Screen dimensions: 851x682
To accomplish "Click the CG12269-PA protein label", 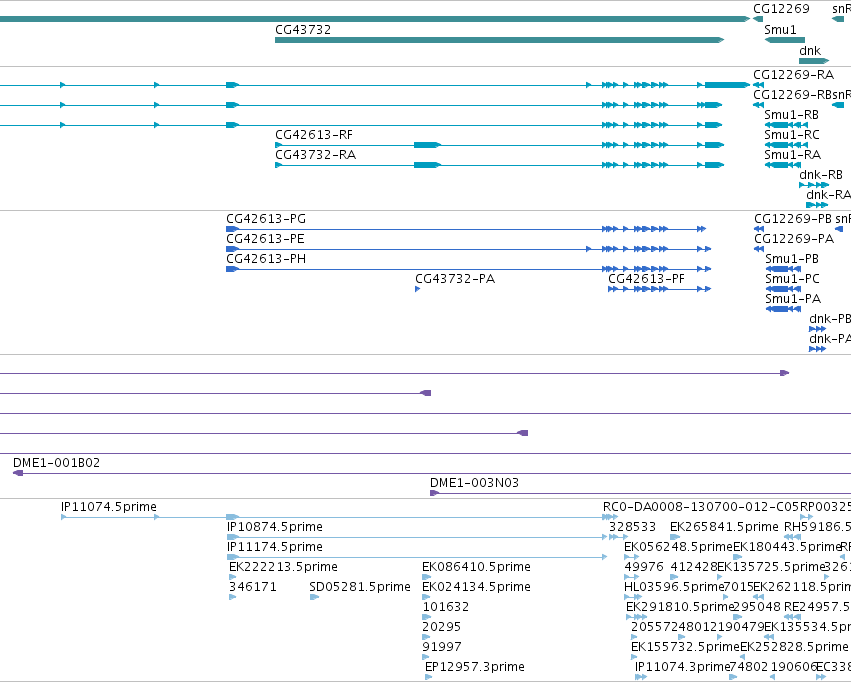I will pyautogui.click(x=794, y=239).
